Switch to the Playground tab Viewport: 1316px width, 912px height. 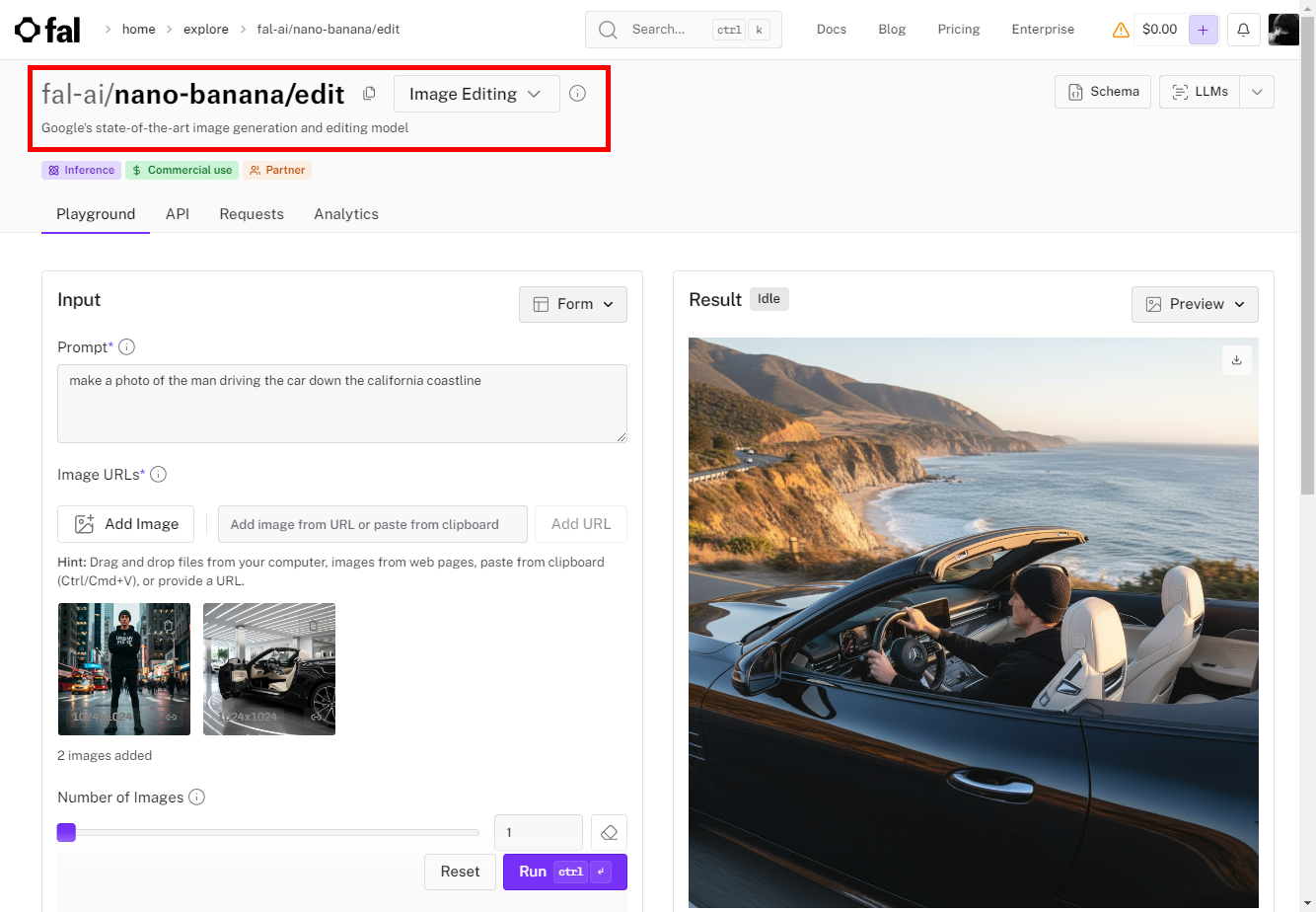click(96, 214)
